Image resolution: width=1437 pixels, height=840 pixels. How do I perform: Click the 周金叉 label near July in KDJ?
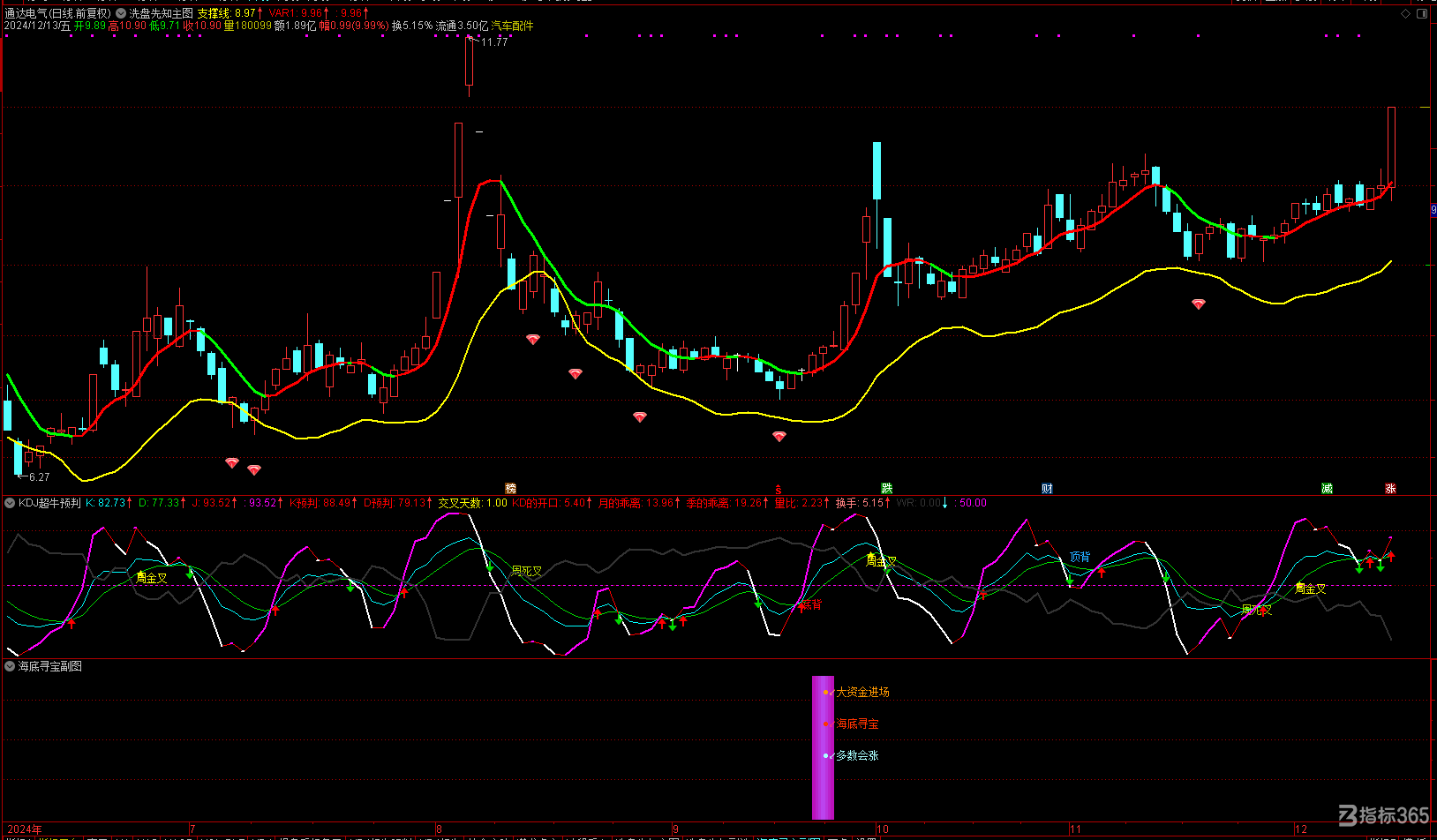pyautogui.click(x=152, y=578)
